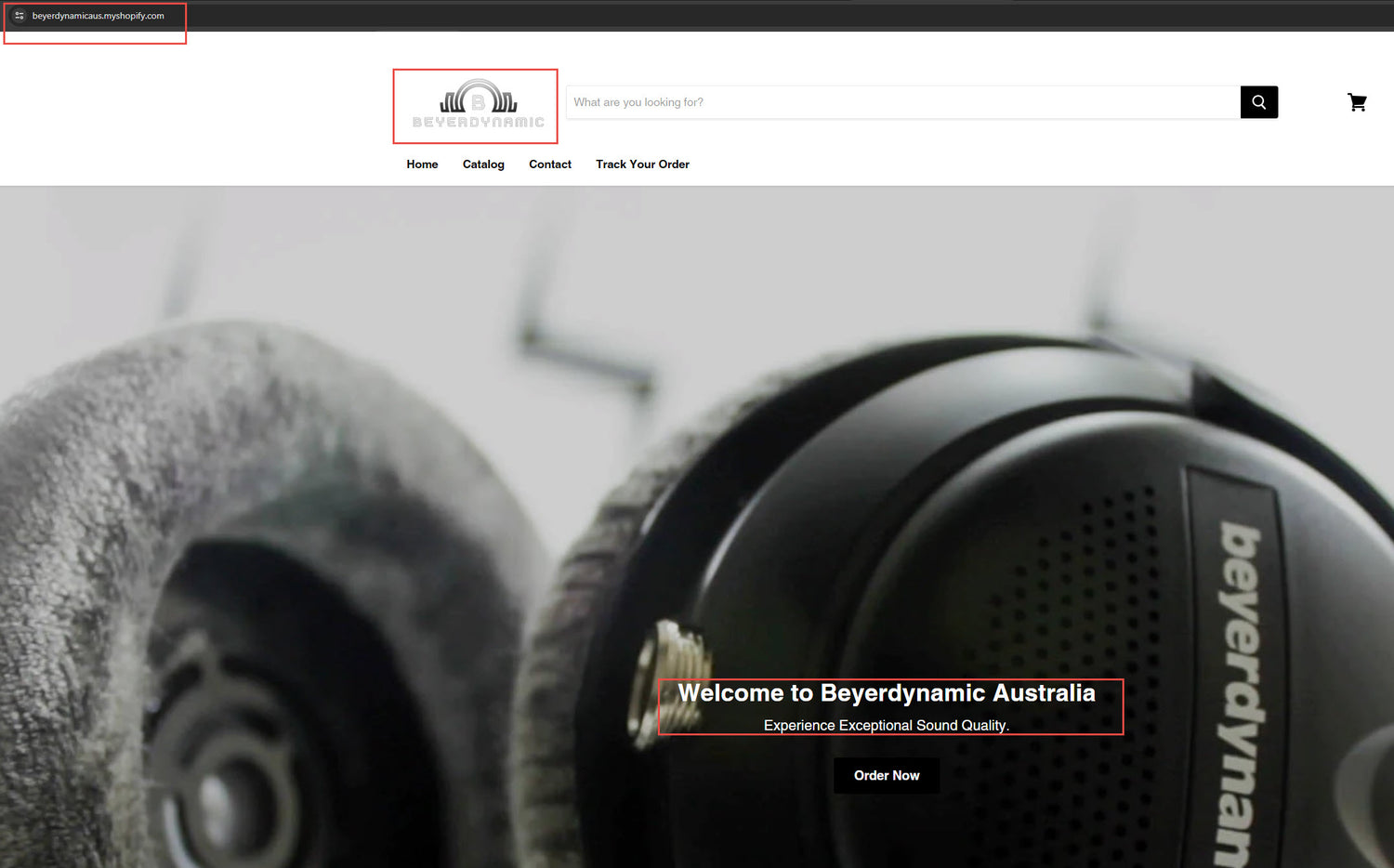This screenshot has width=1394, height=868.
Task: Click the Experience Exceptional Sound Quality tagline
Action: pyautogui.click(x=887, y=725)
